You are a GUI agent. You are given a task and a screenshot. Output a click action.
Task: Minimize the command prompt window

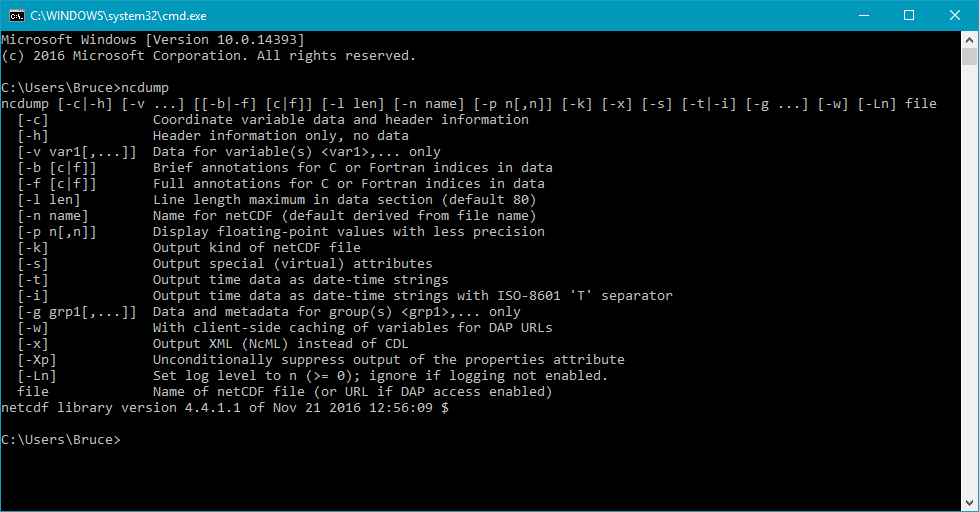(x=863, y=15)
